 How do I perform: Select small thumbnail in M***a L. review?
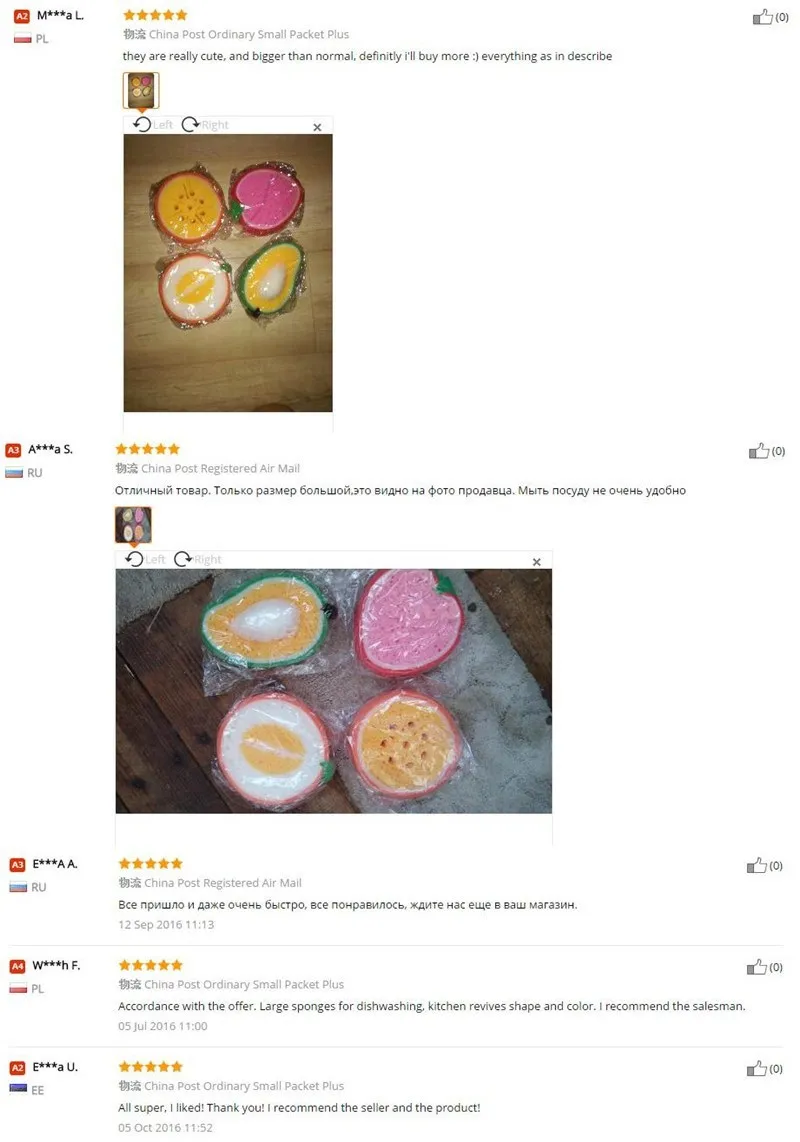141,90
